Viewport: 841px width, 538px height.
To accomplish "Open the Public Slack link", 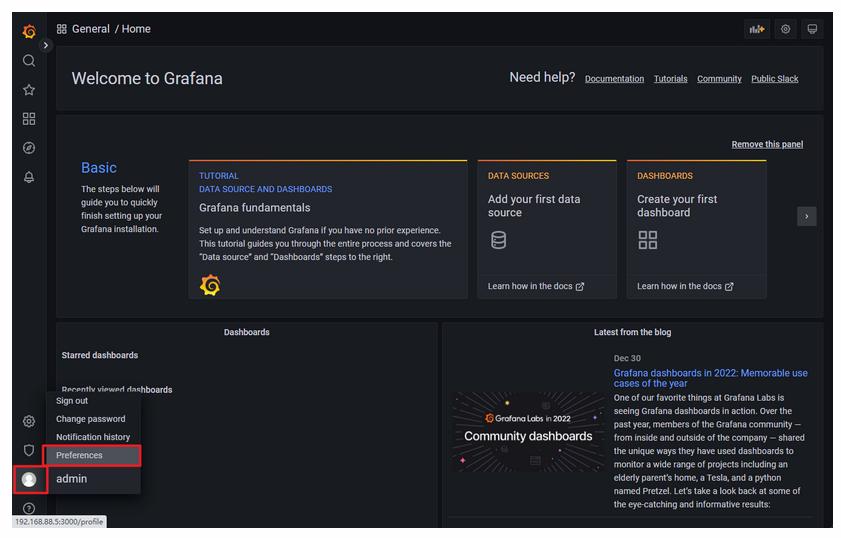I will pyautogui.click(x=774, y=79).
